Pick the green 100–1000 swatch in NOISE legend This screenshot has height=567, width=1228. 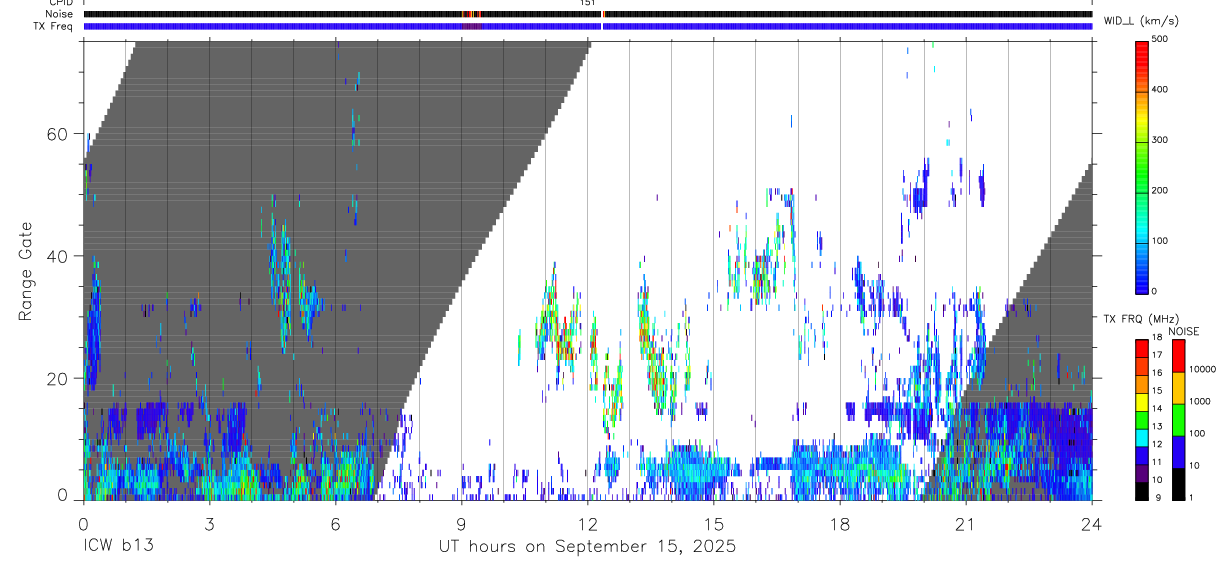coord(1178,420)
